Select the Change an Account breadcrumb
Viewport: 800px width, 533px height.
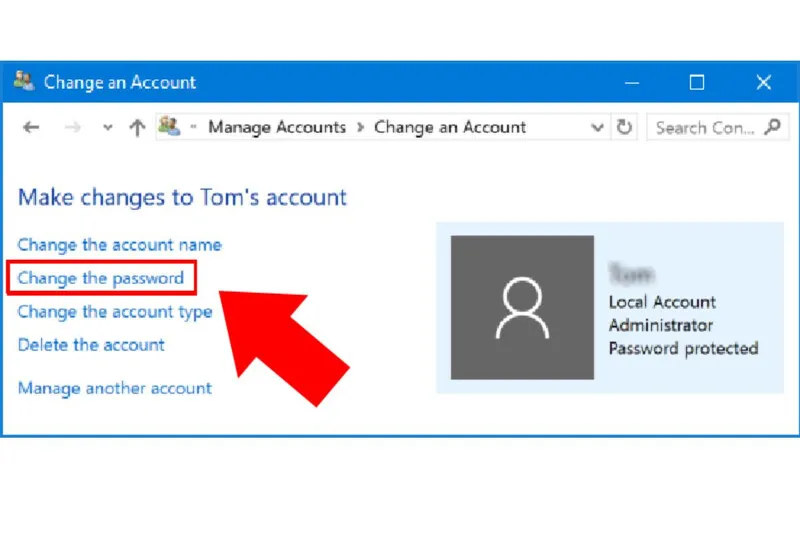click(x=449, y=127)
